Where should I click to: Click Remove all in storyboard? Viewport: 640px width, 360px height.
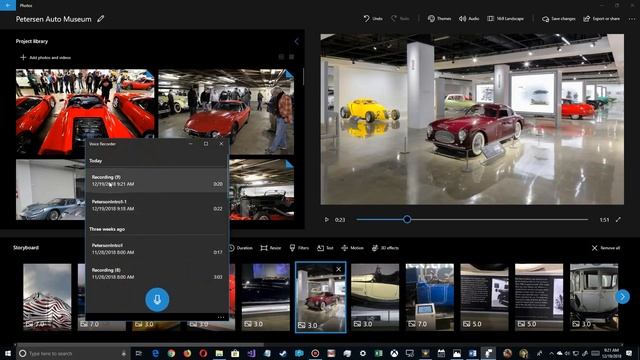coord(606,248)
